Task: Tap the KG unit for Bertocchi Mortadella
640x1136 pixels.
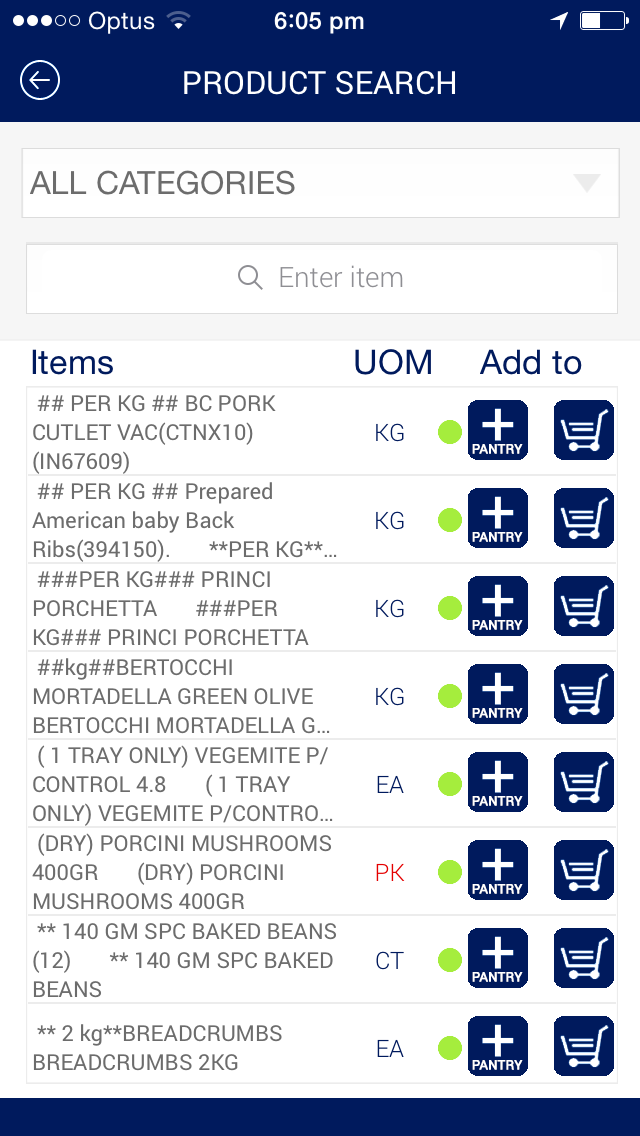Action: (x=389, y=697)
